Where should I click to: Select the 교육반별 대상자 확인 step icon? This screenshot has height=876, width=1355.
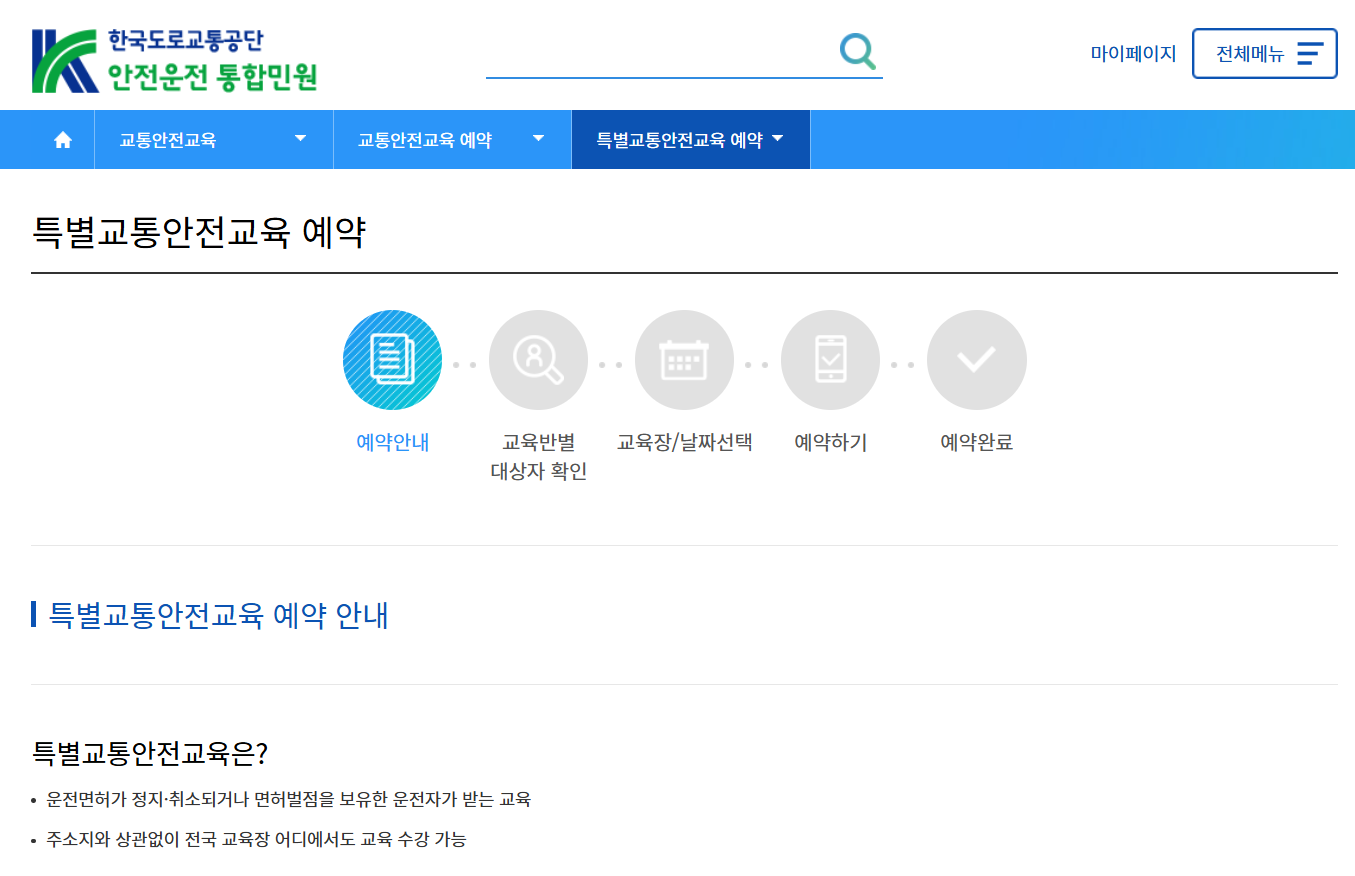(x=538, y=360)
